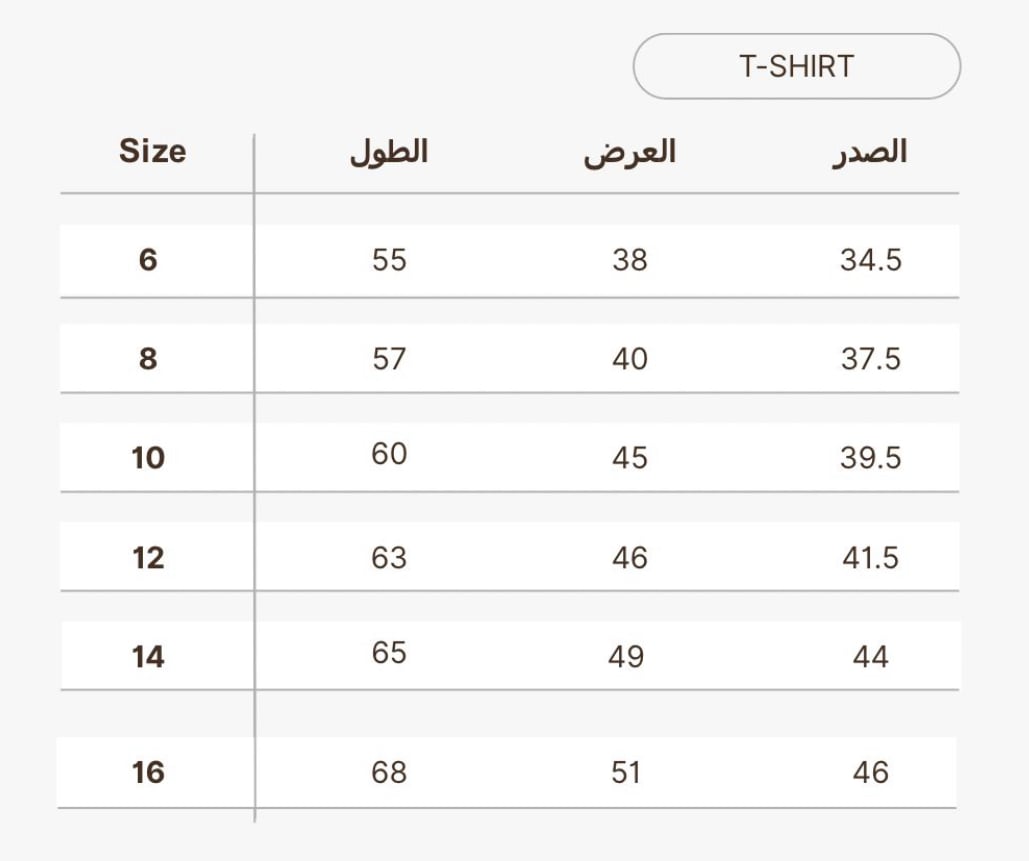Select the size 16 row label
Image resolution: width=1029 pixels, height=861 pixels.
pos(148,772)
